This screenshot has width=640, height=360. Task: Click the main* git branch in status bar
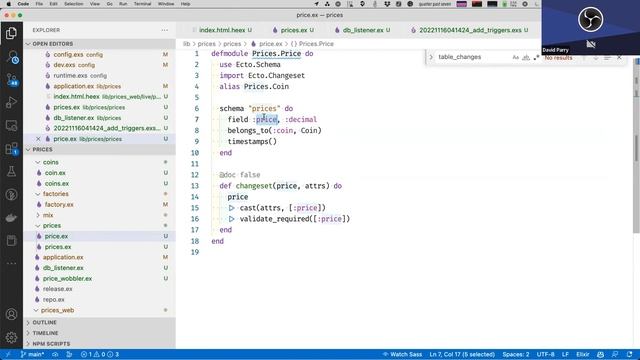[32, 354]
